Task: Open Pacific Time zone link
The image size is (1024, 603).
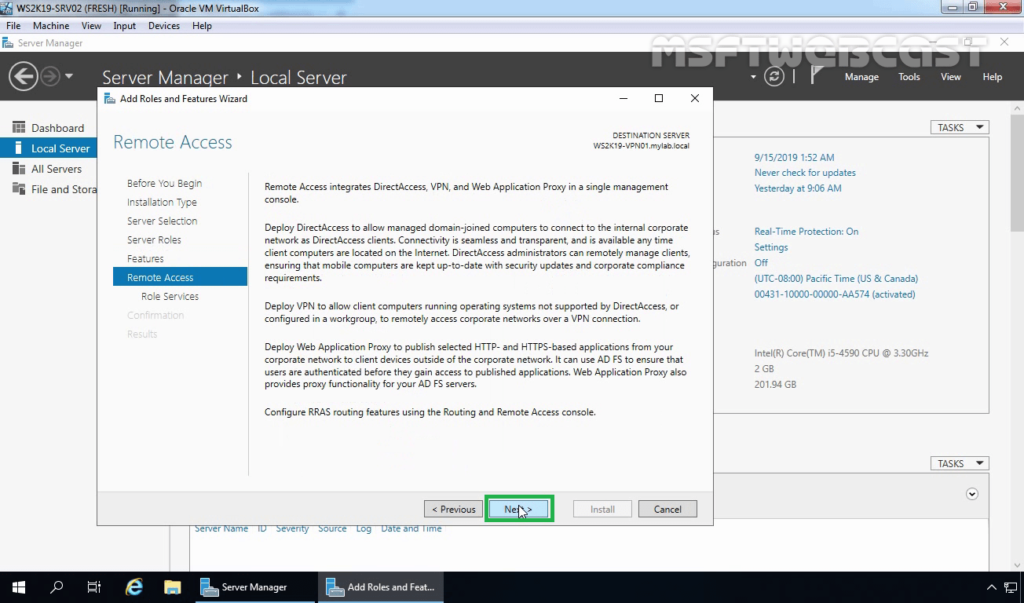Action: pos(836,278)
